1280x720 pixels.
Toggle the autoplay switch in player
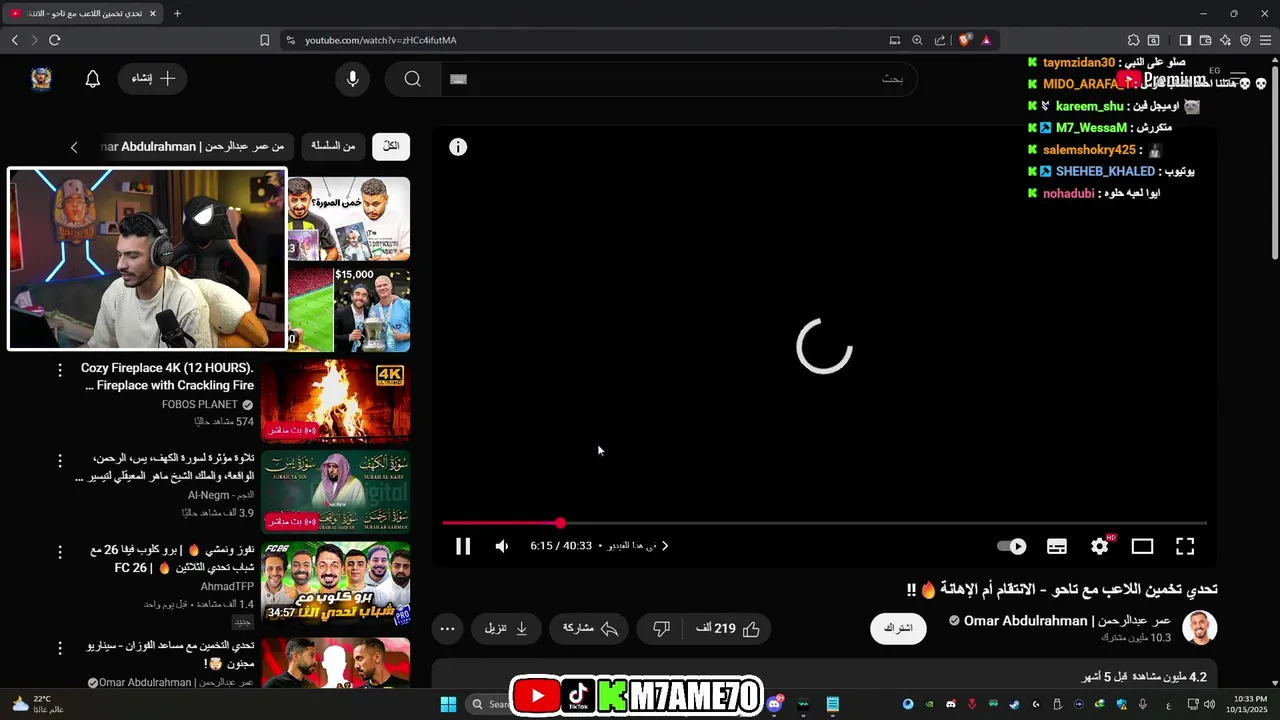[x=1012, y=546]
